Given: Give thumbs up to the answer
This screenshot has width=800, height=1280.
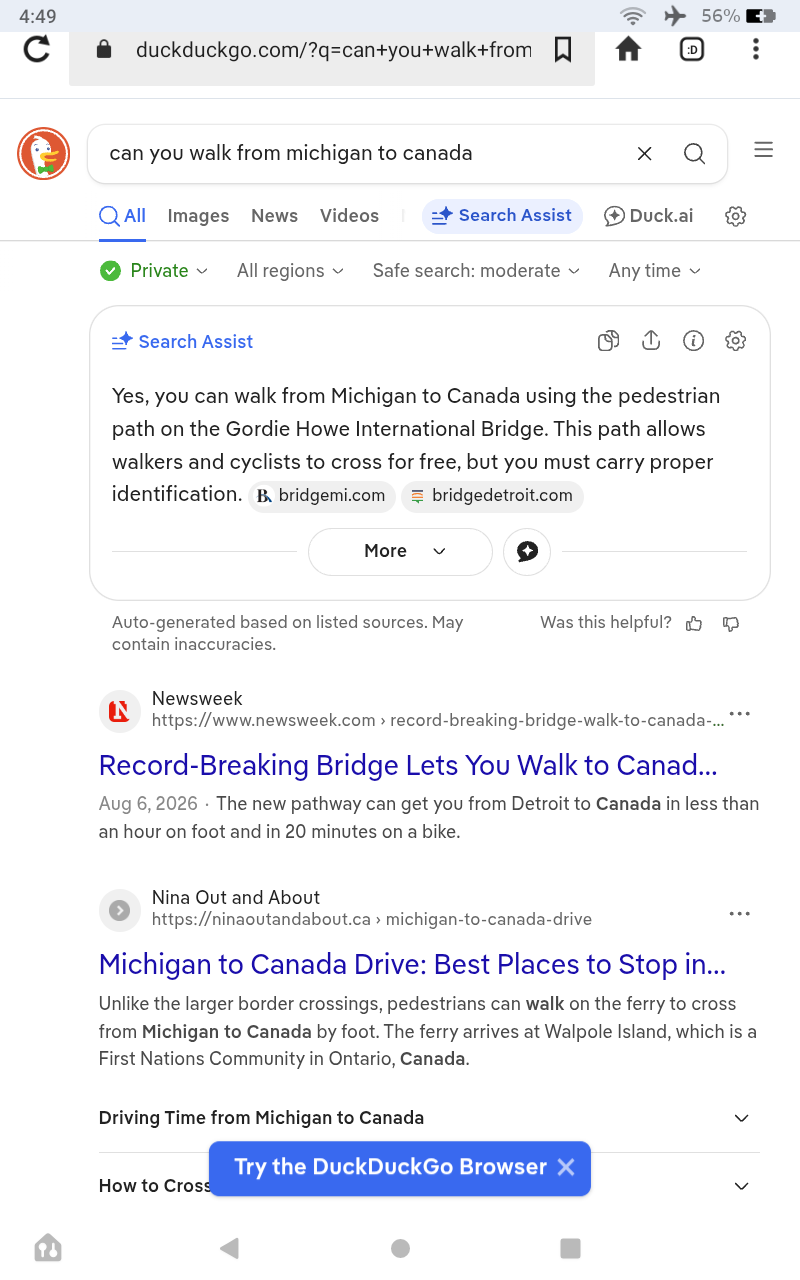Looking at the screenshot, I should pos(694,623).
